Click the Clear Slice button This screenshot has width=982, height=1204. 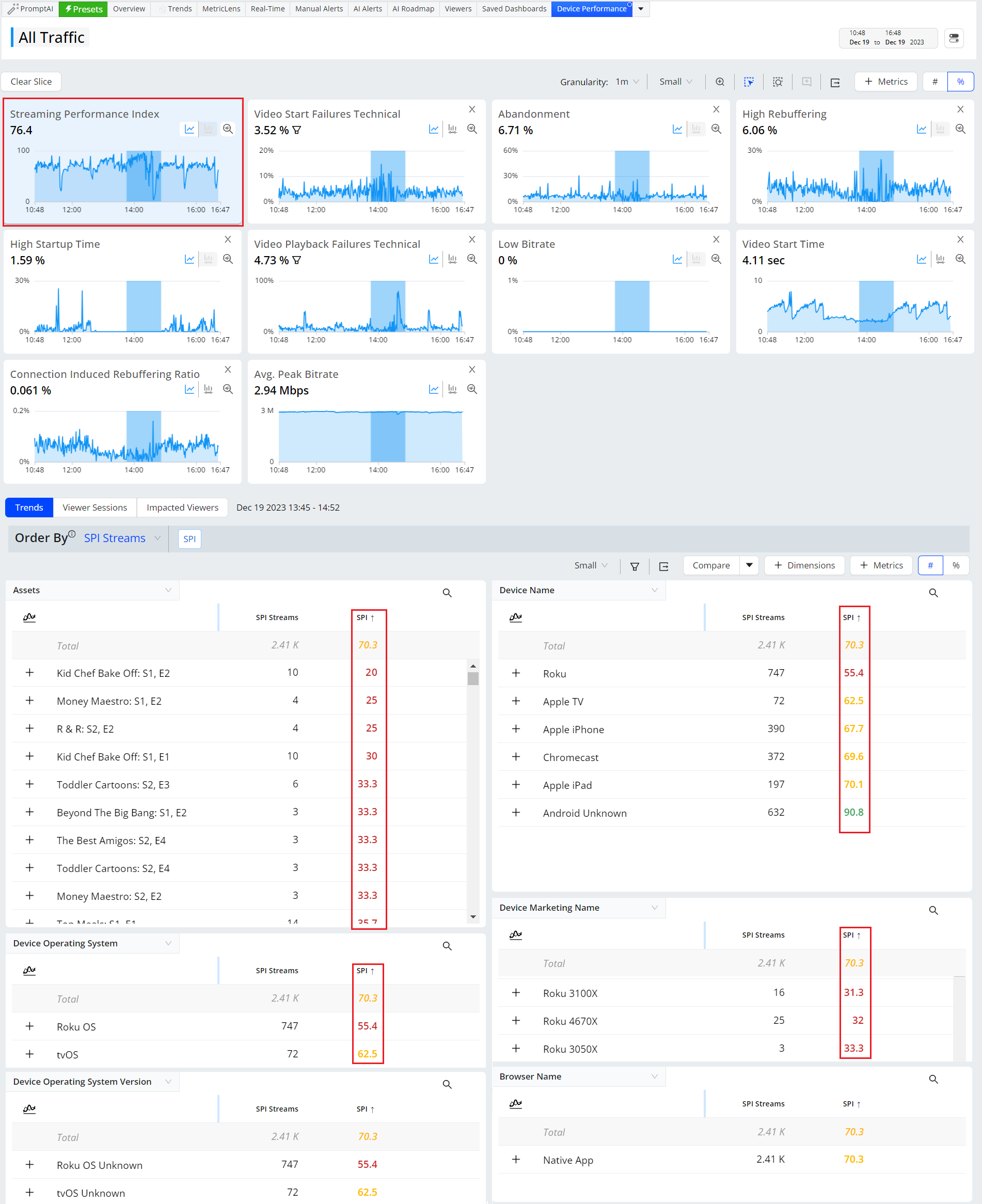(31, 82)
